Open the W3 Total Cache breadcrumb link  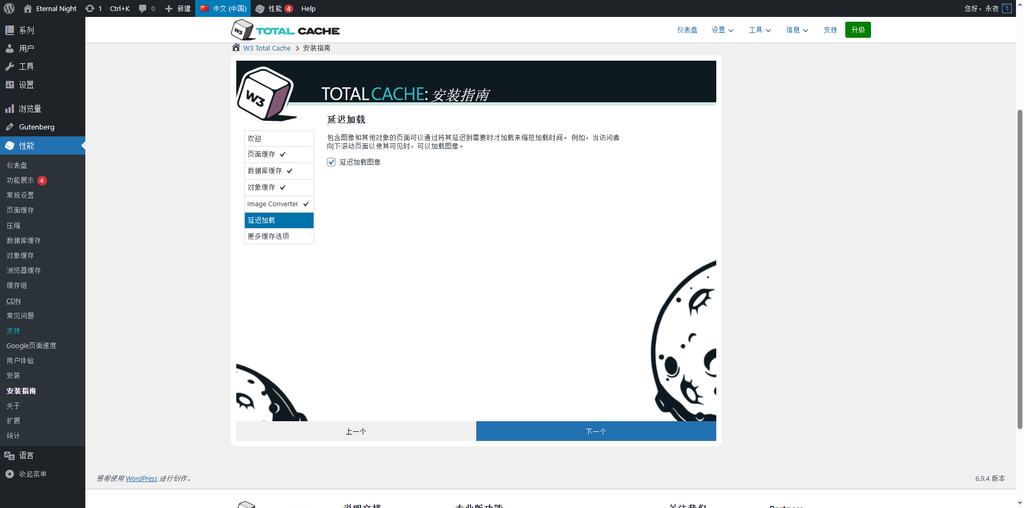[267, 48]
